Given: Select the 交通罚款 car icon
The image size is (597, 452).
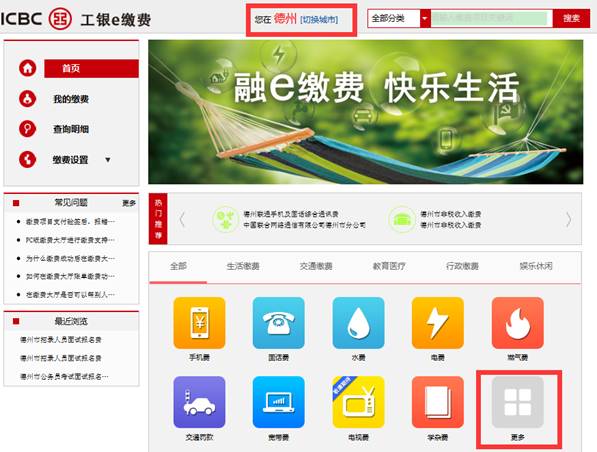Looking at the screenshot, I should tap(199, 402).
